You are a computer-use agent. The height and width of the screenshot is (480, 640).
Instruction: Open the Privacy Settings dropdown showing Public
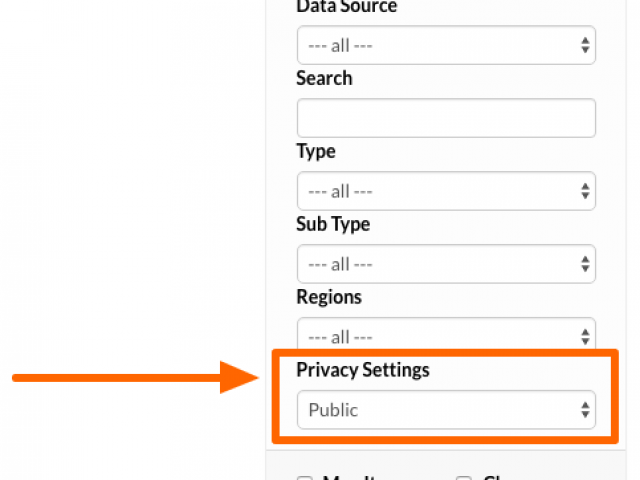click(446, 409)
